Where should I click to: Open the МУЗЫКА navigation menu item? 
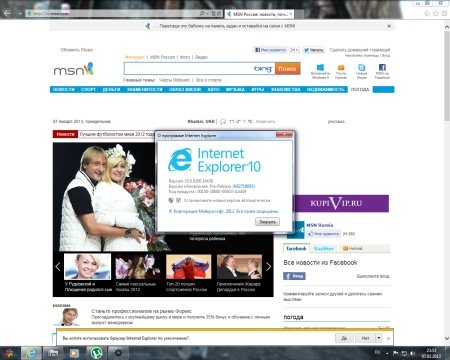pos(235,89)
